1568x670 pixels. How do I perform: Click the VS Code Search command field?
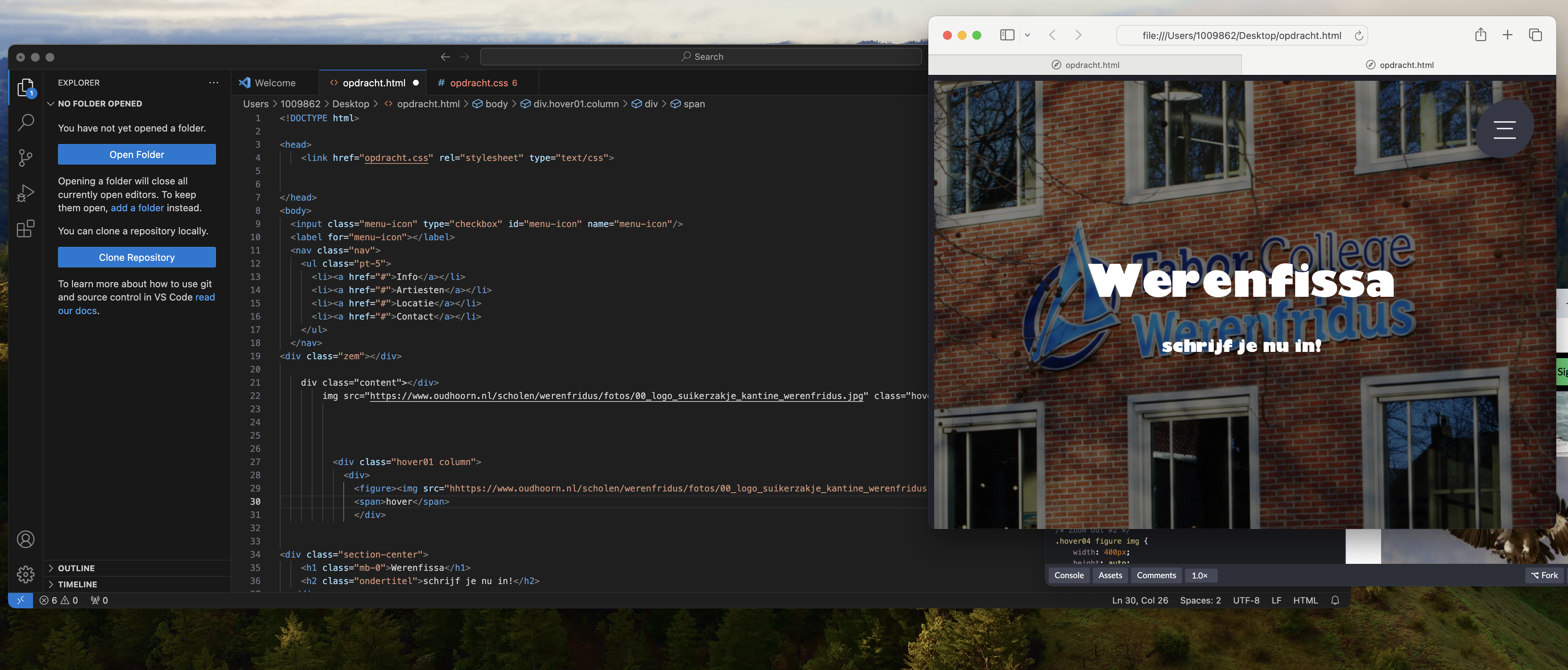[x=701, y=57]
